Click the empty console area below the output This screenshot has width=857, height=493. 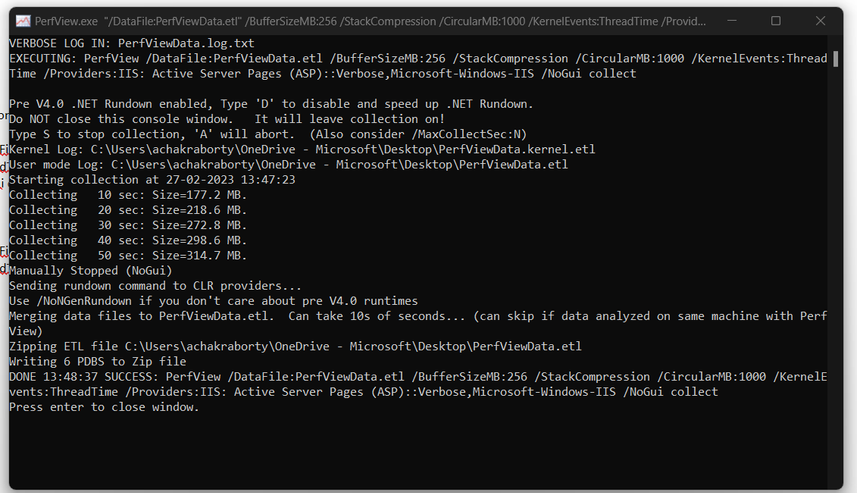point(418,451)
